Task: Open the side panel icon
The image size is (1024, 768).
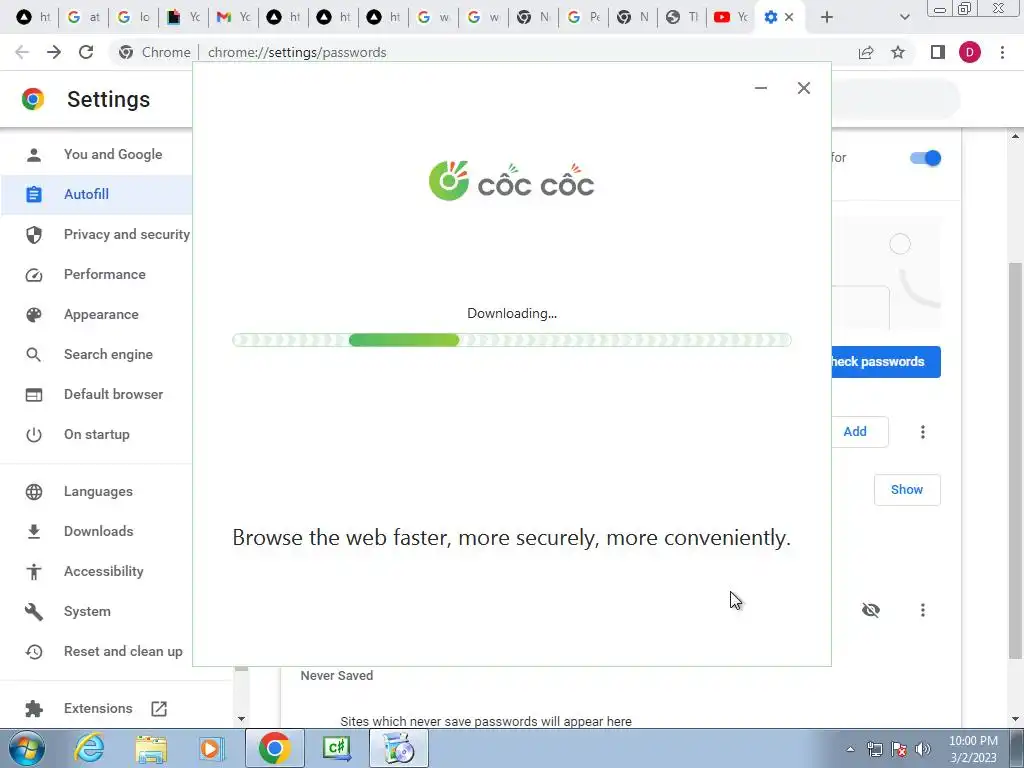Action: point(938,52)
